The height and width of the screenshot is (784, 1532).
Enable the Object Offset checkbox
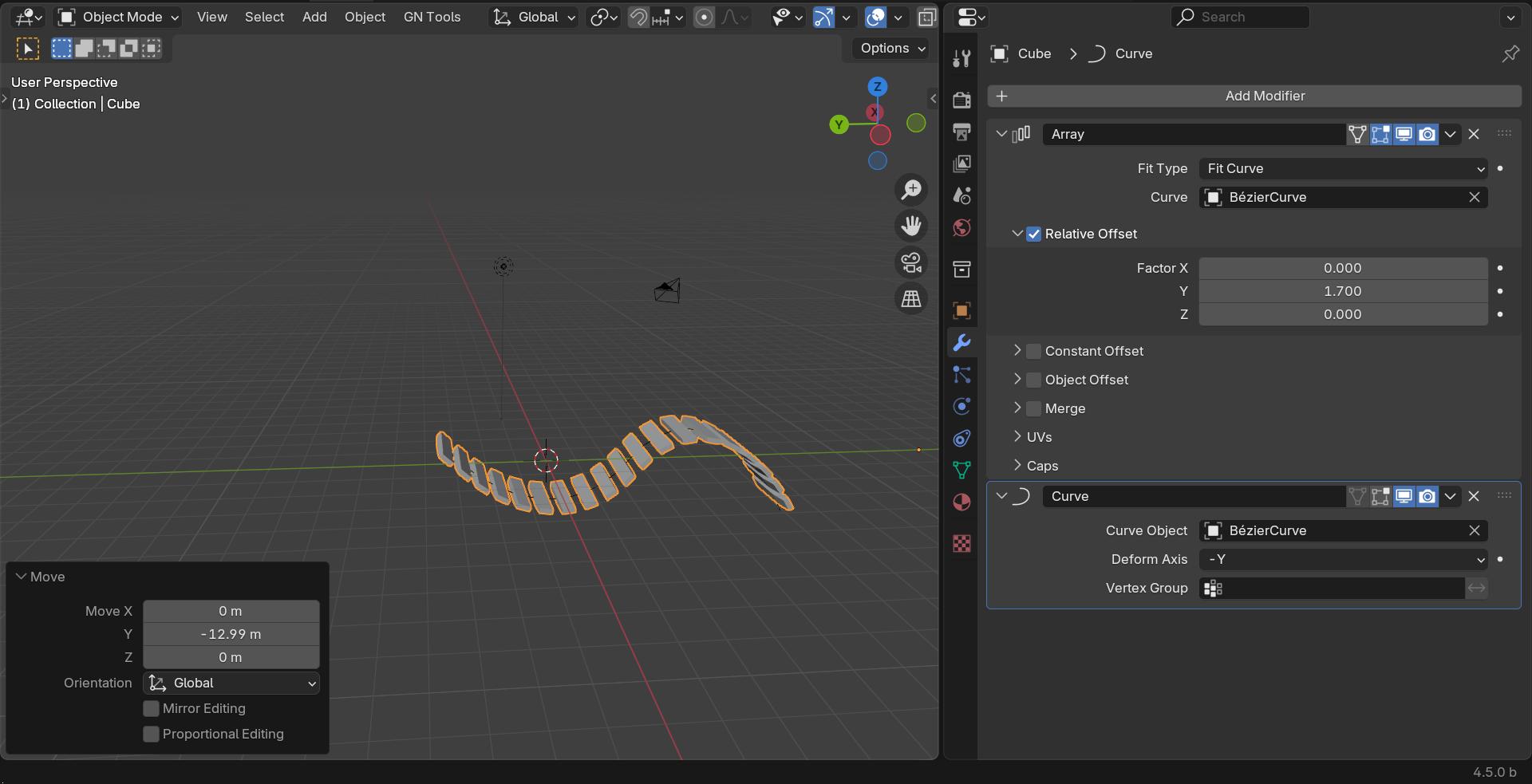(1034, 380)
